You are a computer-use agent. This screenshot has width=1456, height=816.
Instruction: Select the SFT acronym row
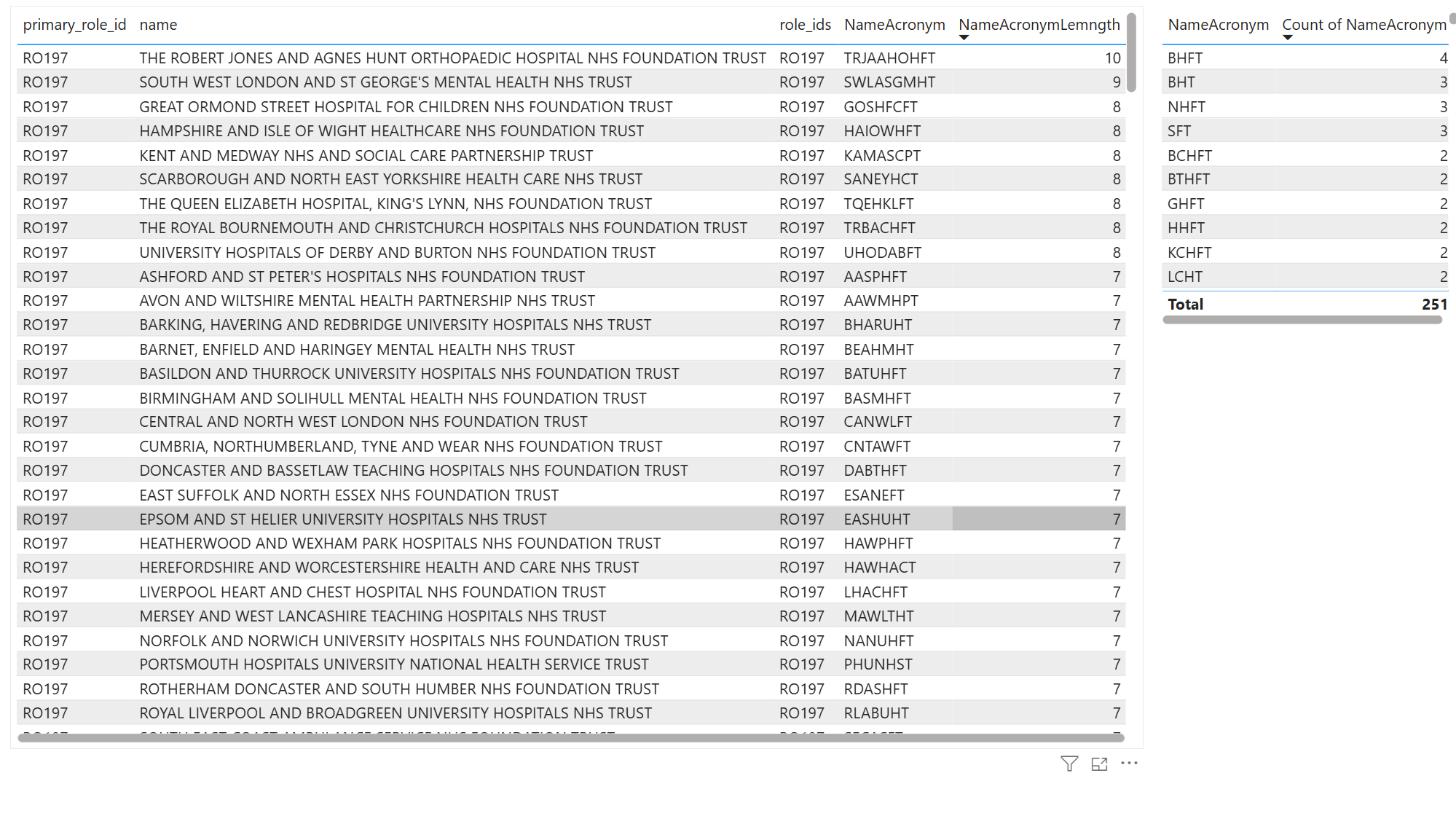[x=1305, y=131]
